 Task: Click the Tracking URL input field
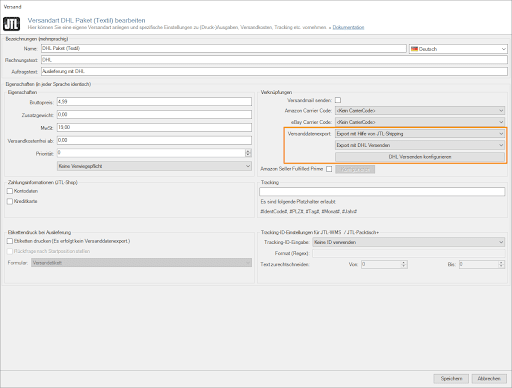(382, 191)
